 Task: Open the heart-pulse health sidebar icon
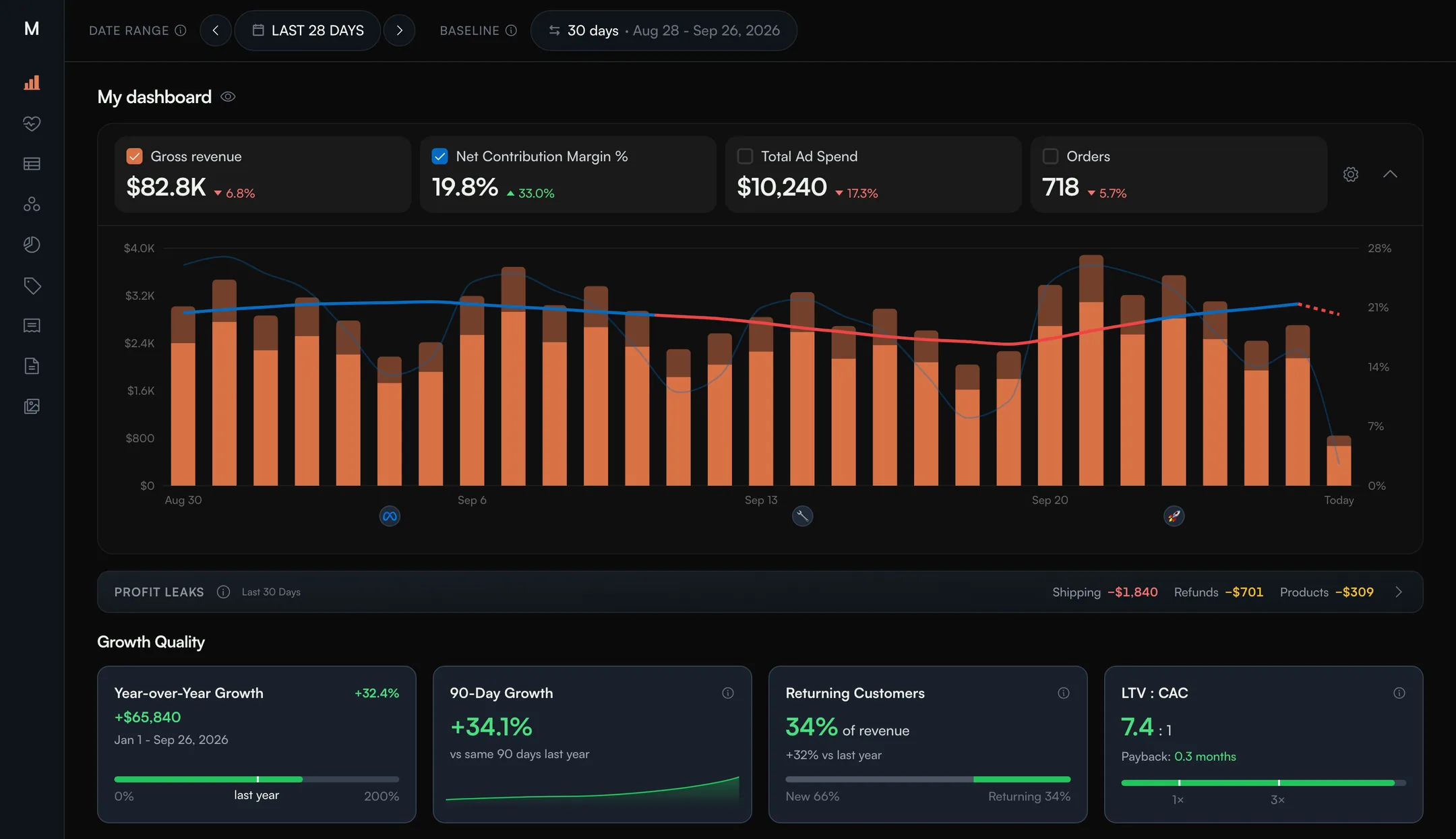(x=32, y=123)
